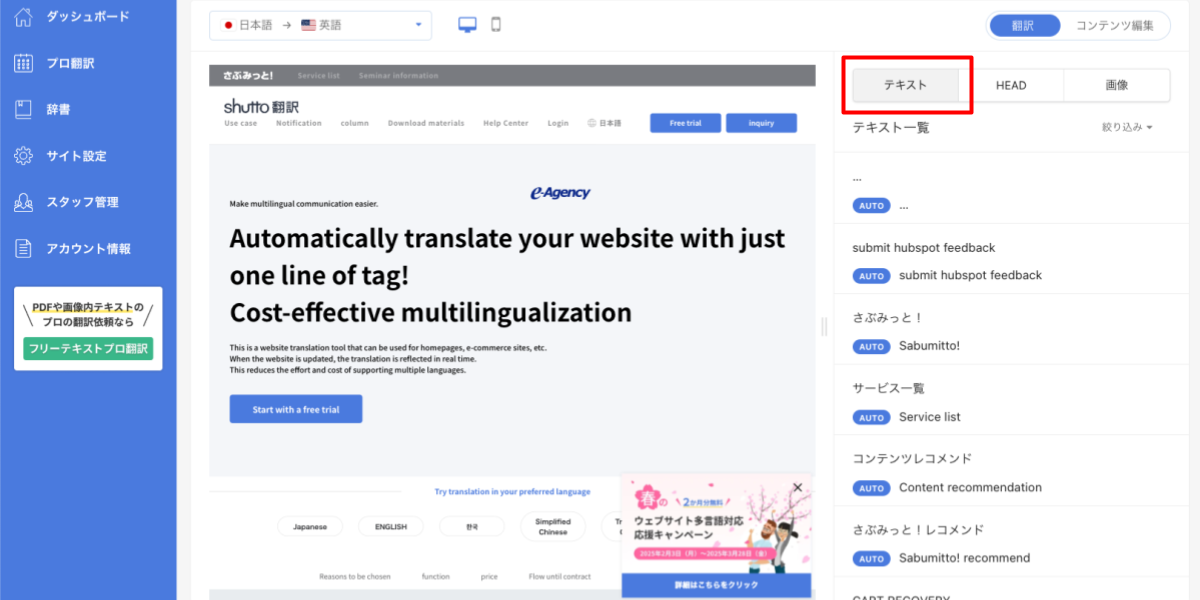Select the コンテンツ編集 mode toggle

click(1115, 26)
